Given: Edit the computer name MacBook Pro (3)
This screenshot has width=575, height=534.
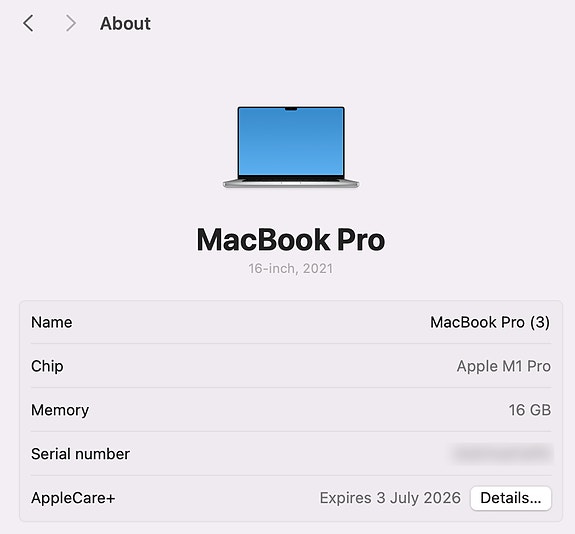Looking at the screenshot, I should [x=490, y=322].
